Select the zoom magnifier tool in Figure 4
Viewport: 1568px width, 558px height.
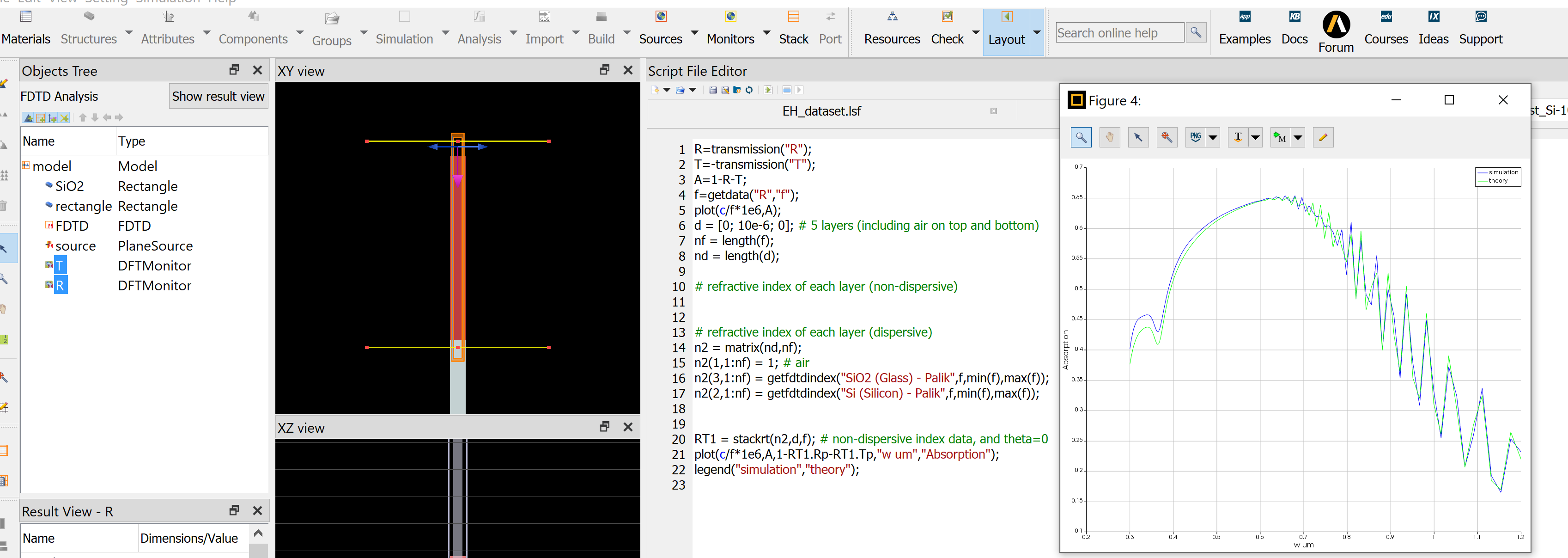[x=1081, y=138]
